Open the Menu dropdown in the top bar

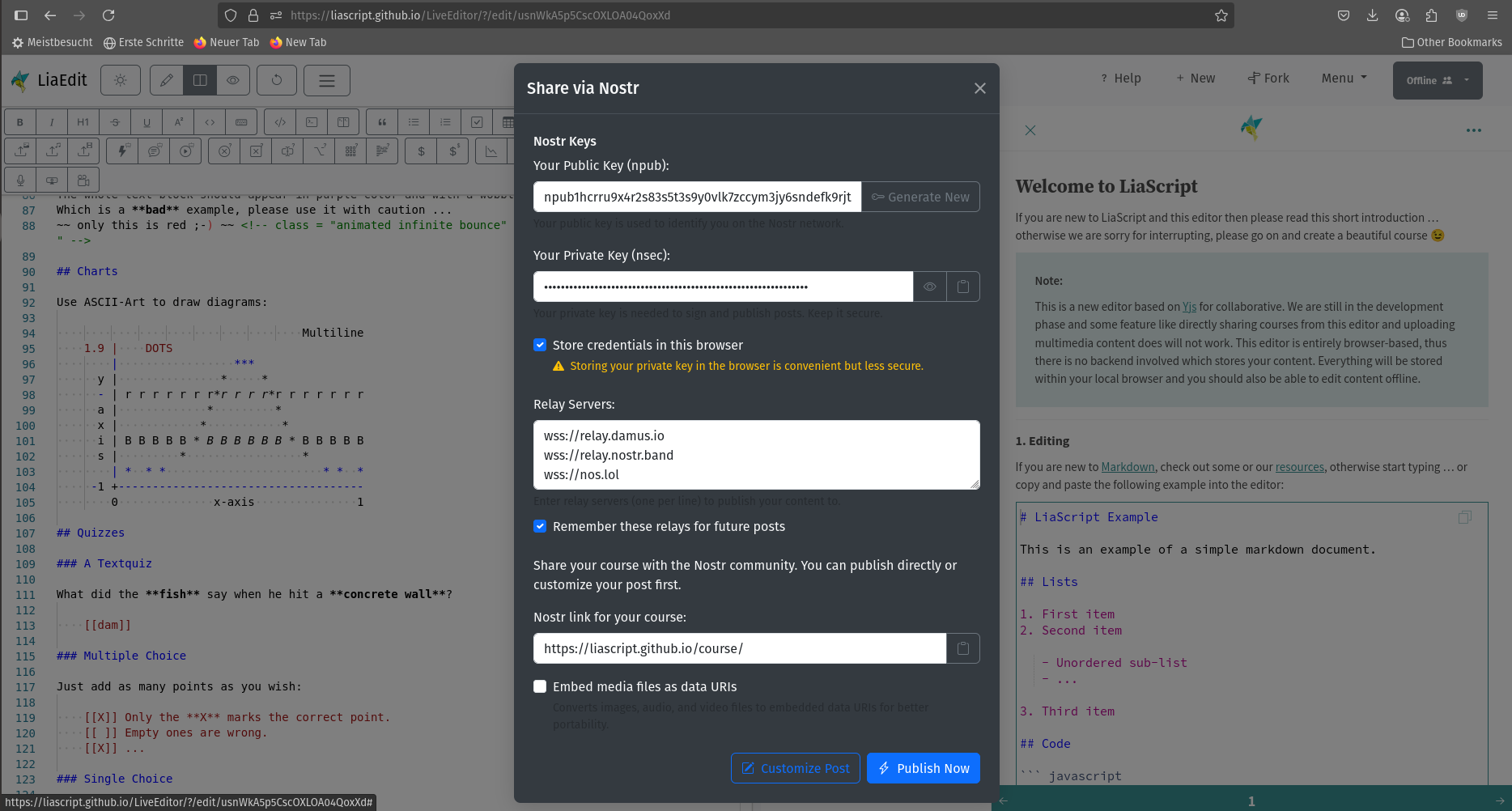point(1344,79)
